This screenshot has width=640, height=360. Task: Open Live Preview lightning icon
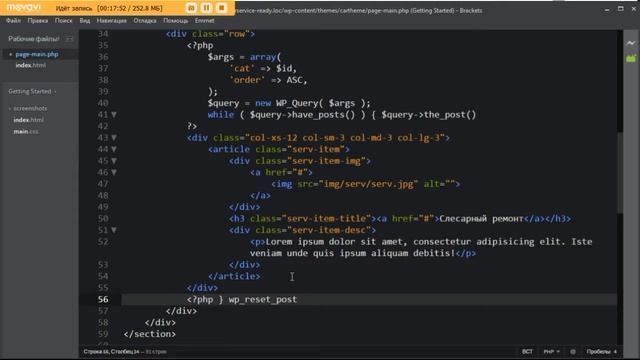coord(631,43)
